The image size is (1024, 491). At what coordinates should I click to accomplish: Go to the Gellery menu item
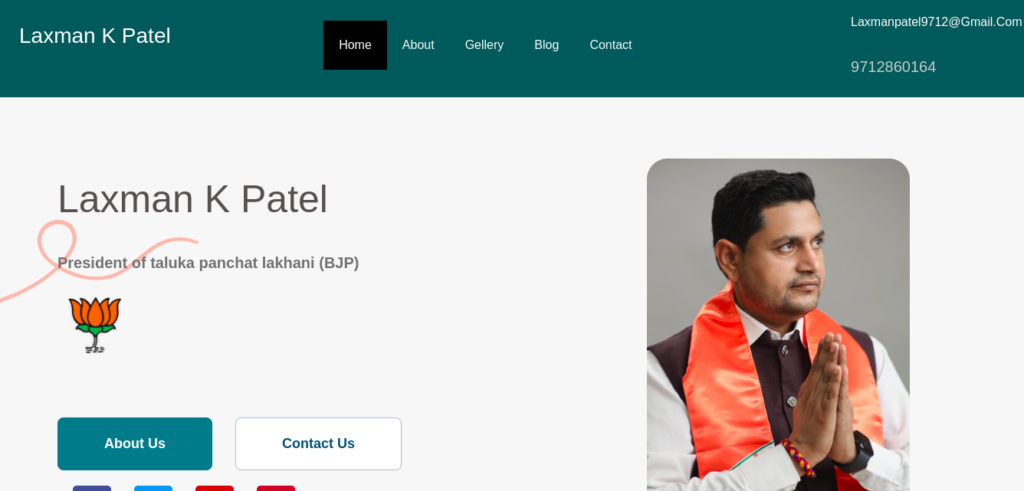point(484,45)
